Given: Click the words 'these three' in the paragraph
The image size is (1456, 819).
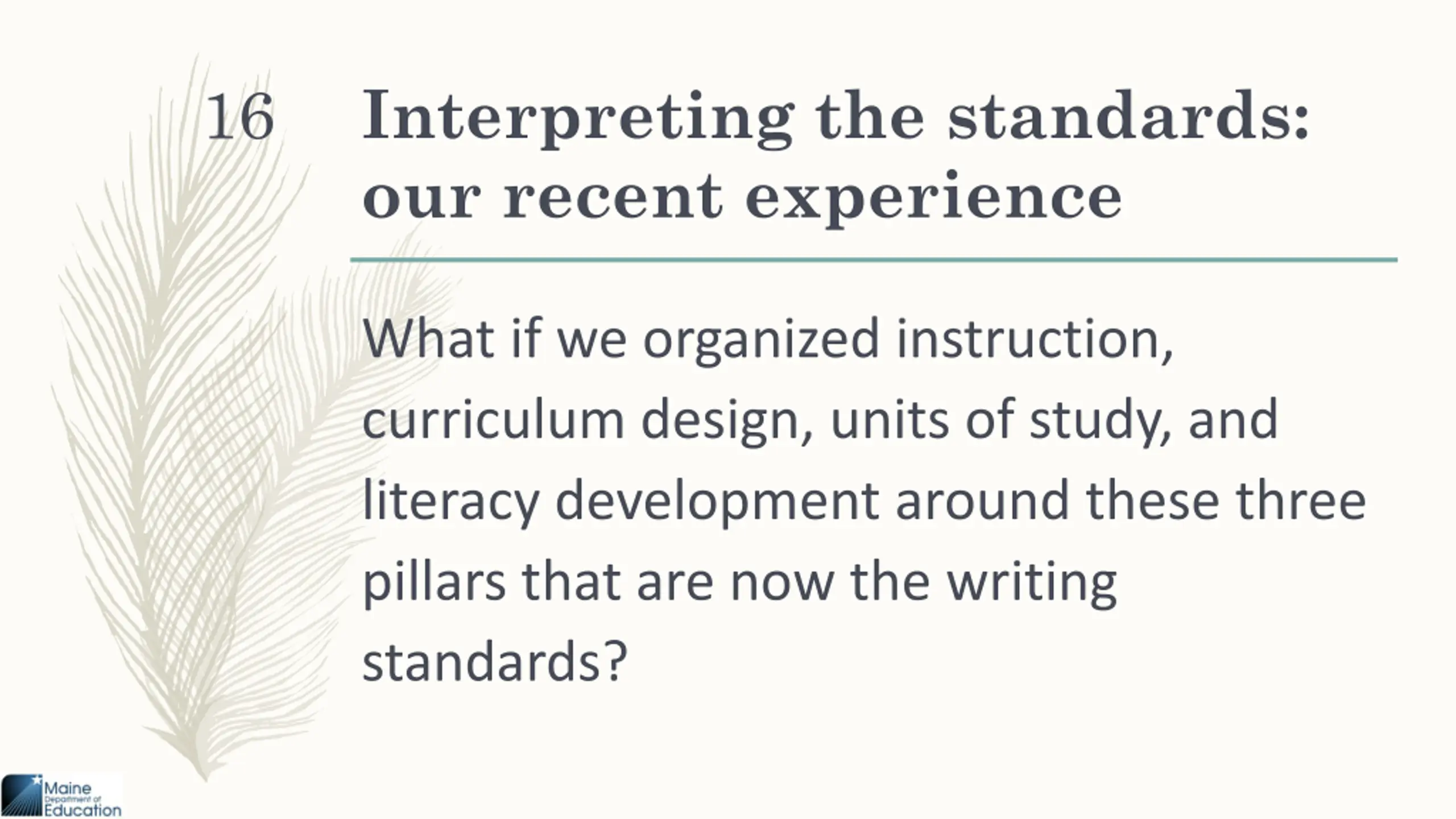Looking at the screenshot, I should coord(1226,502).
